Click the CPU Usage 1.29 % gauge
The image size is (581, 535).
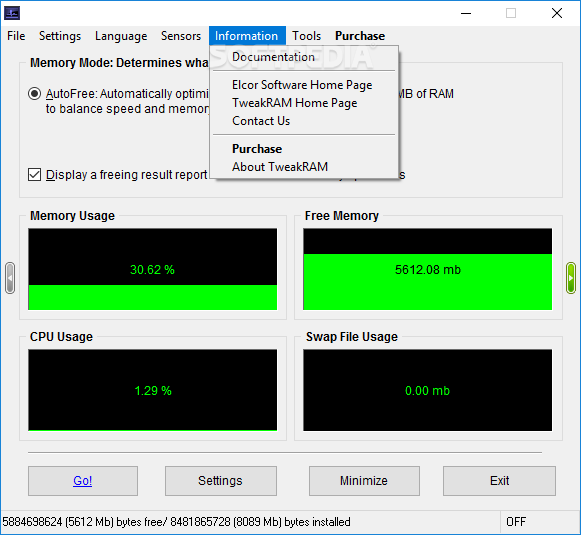pyautogui.click(x=153, y=390)
